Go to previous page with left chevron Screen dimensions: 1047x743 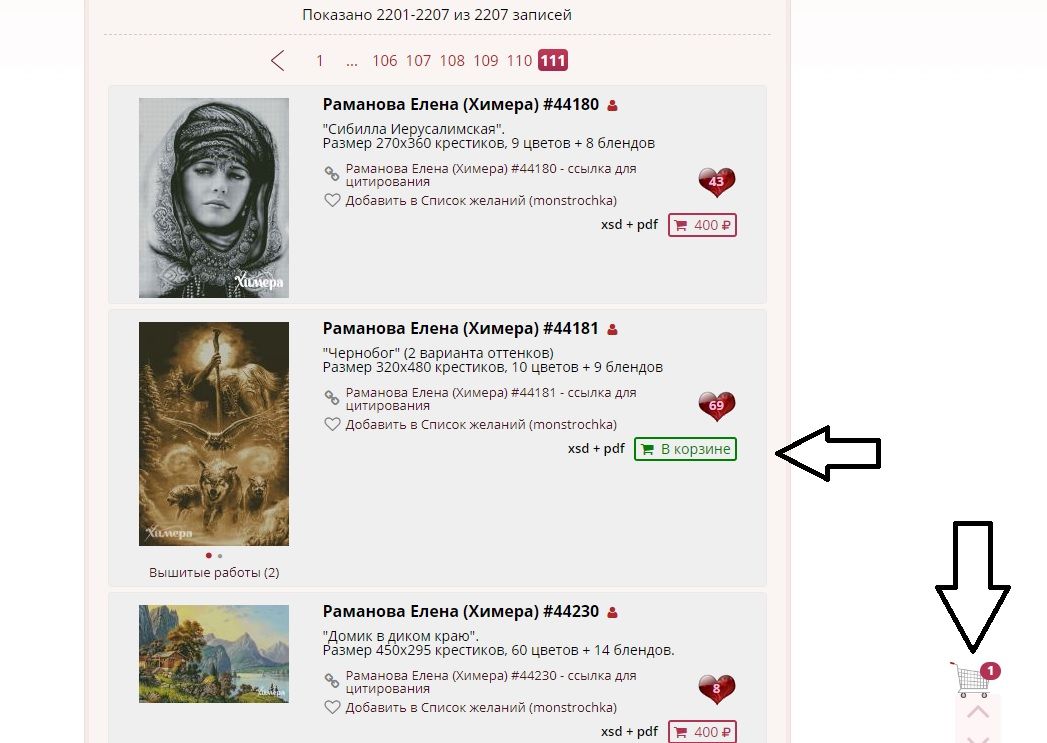click(x=278, y=61)
